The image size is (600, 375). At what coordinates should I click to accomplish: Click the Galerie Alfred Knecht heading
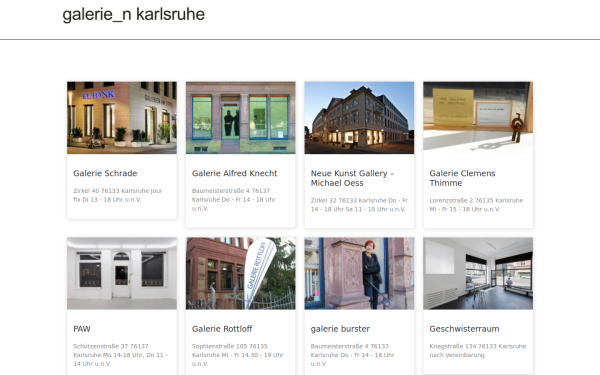[235, 173]
